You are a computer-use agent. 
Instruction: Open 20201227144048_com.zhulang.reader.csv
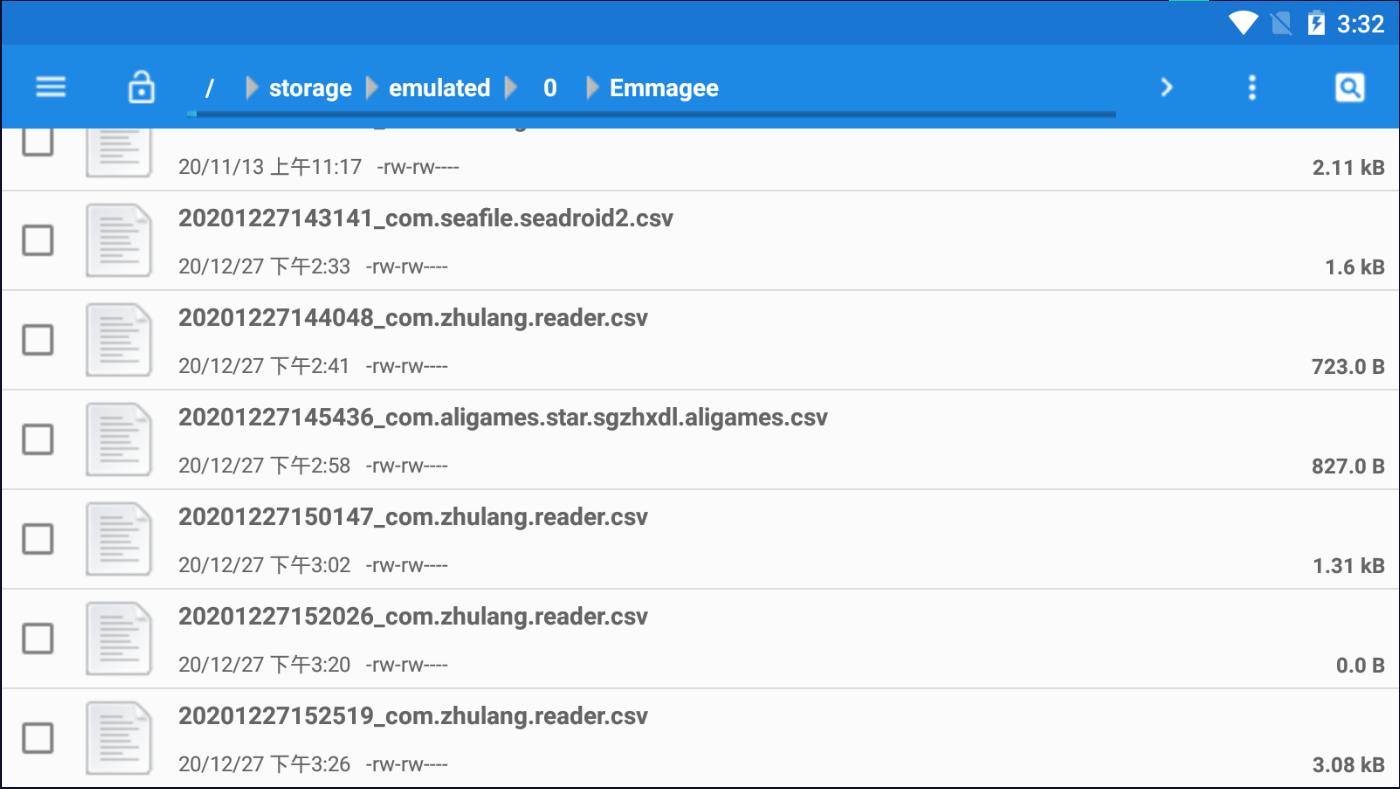tap(413, 318)
